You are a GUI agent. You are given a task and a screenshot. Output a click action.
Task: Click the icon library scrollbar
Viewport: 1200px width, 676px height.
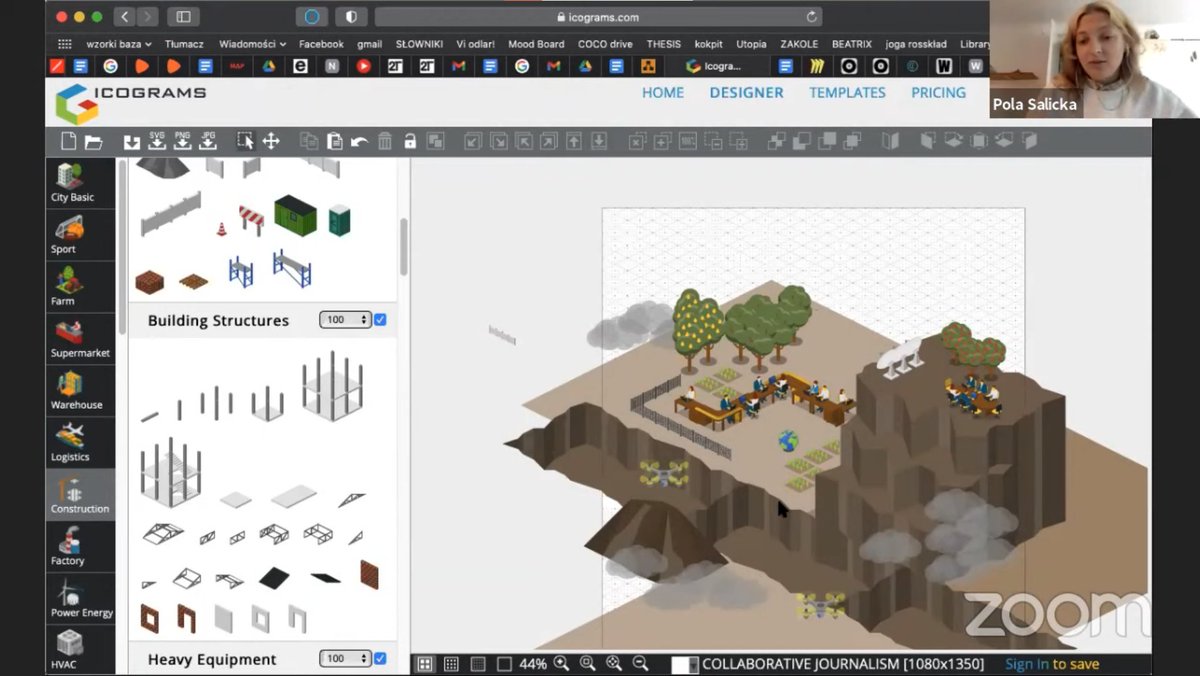pyautogui.click(x=404, y=247)
